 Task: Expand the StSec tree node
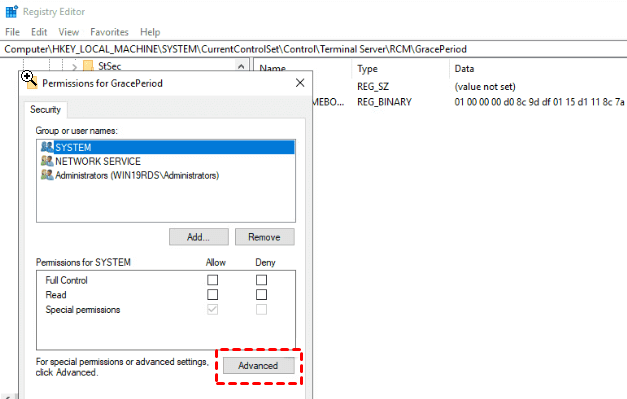pyautogui.click(x=75, y=66)
